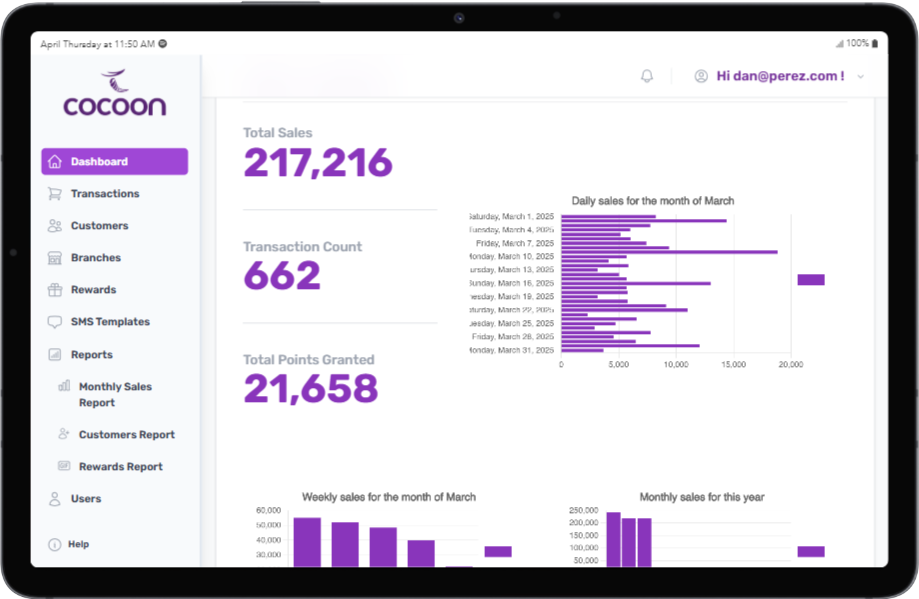Screen dimensions: 919x599
Task: Click the Monthly Sales Report bar icon
Action: [x=64, y=386]
